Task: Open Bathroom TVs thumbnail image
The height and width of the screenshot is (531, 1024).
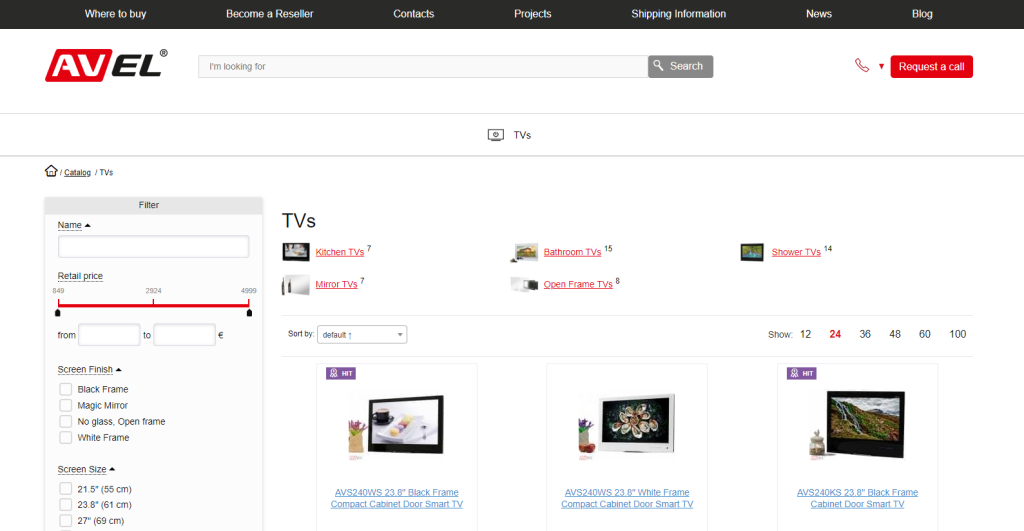Action: tap(524, 252)
